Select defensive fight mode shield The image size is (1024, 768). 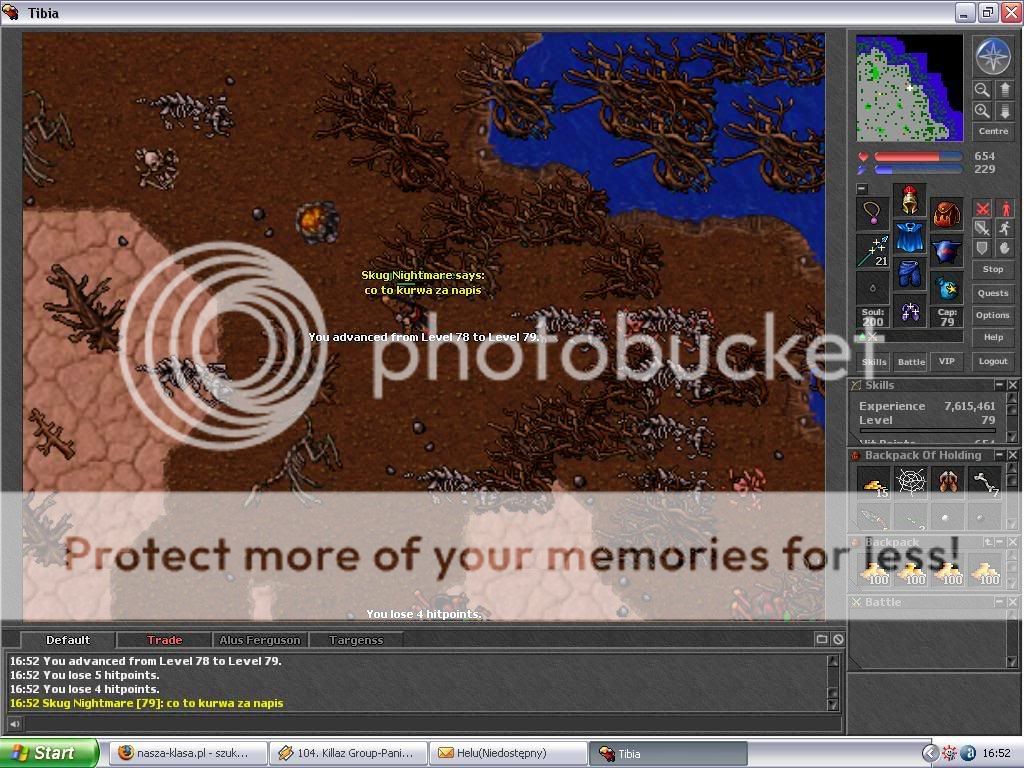pos(982,248)
